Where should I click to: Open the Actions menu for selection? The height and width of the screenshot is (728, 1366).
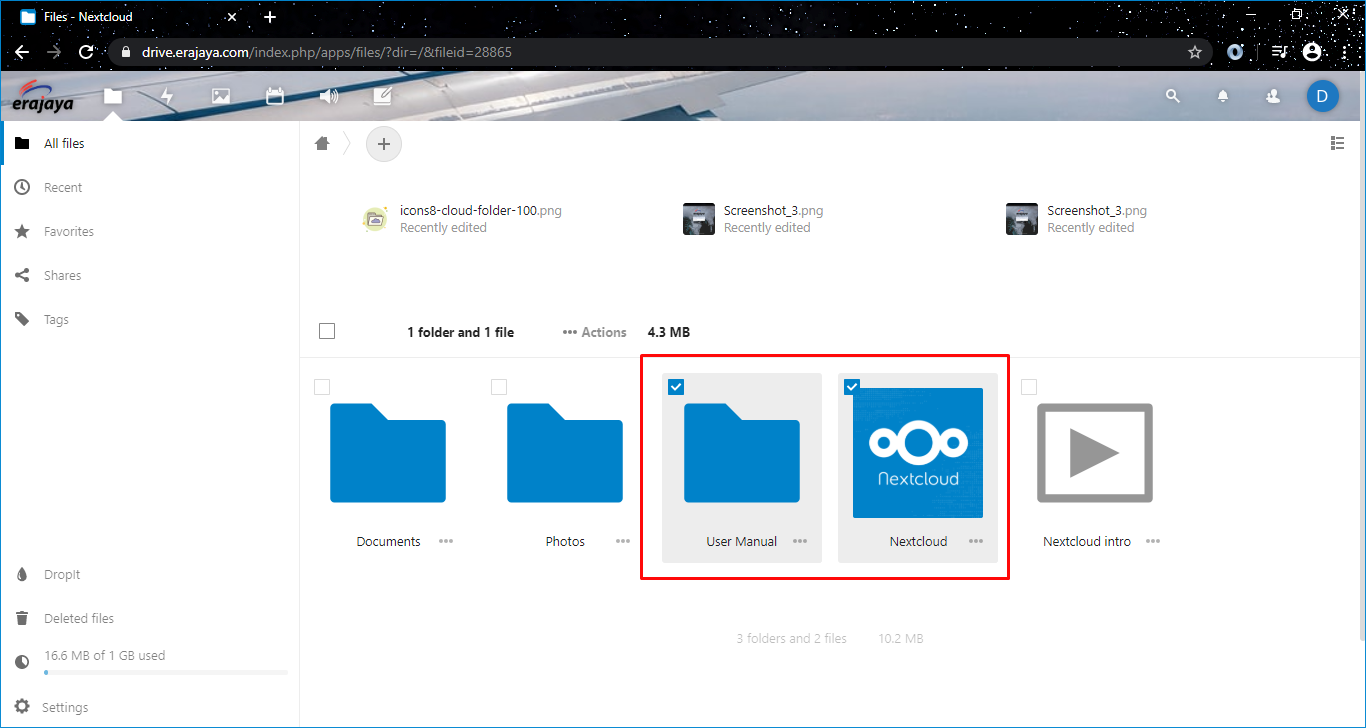(x=595, y=332)
